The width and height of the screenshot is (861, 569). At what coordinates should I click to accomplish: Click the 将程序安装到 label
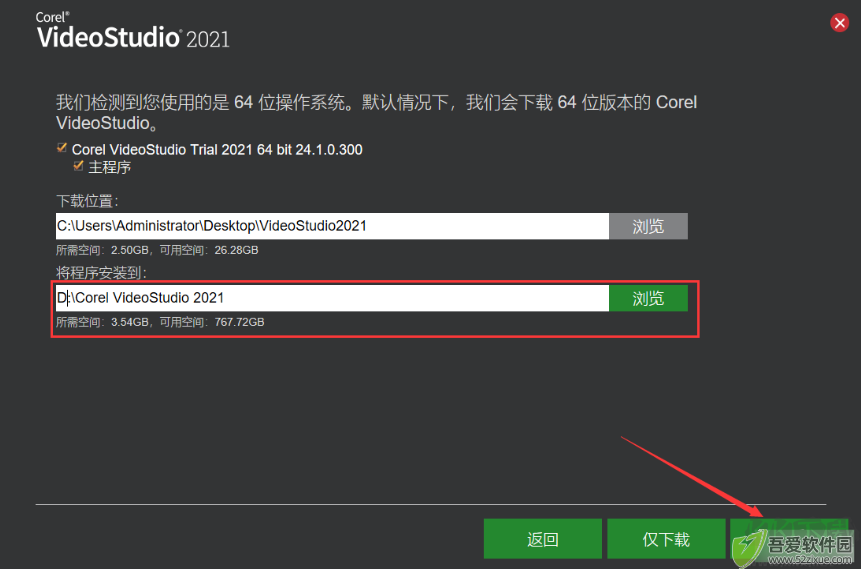tap(101, 273)
